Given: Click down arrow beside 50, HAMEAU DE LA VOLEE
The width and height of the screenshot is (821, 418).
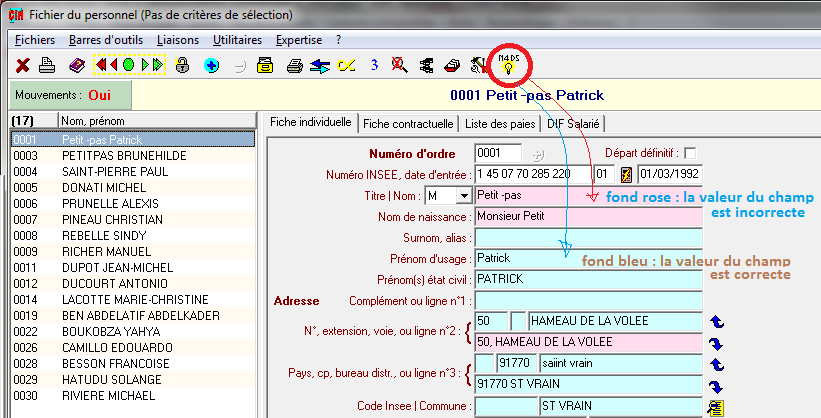Looking at the screenshot, I should (716, 344).
